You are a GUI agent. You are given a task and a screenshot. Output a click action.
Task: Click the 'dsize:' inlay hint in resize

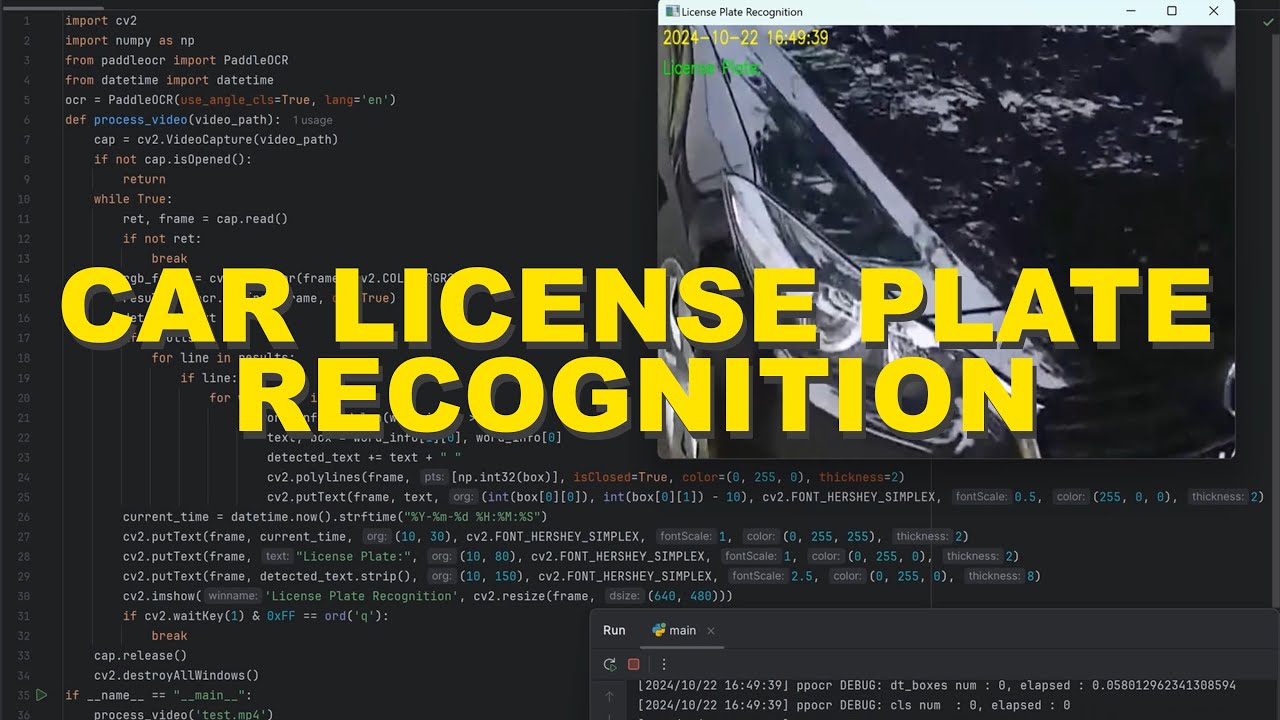point(625,596)
